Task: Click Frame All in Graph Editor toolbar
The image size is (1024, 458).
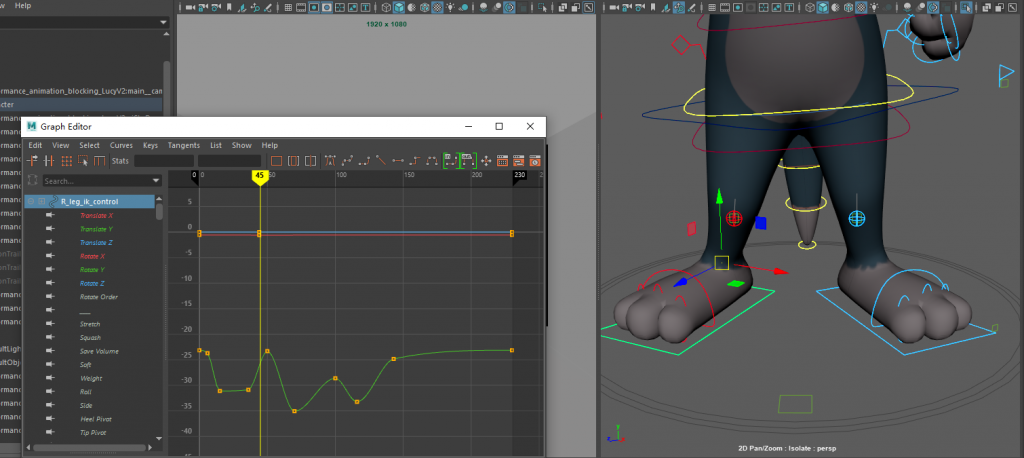Action: [x=276, y=161]
